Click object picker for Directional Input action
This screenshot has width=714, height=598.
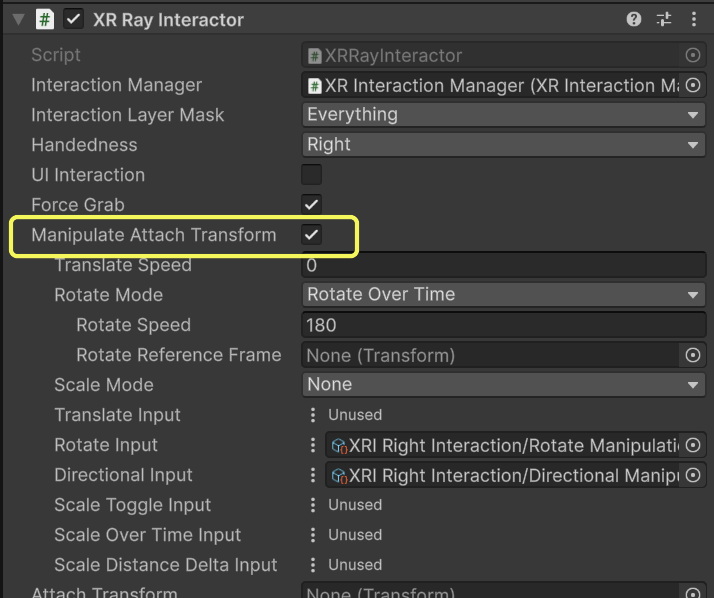(x=692, y=475)
